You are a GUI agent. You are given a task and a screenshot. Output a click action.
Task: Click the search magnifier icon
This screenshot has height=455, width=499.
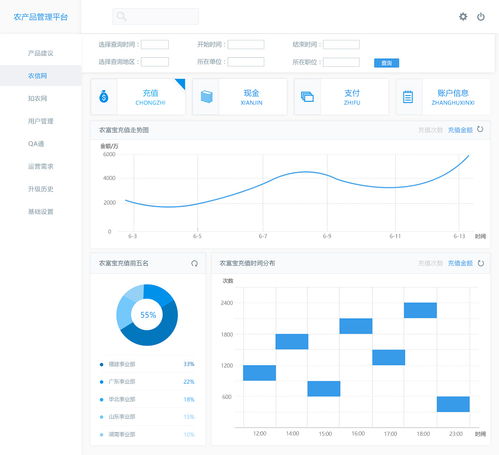[121, 16]
